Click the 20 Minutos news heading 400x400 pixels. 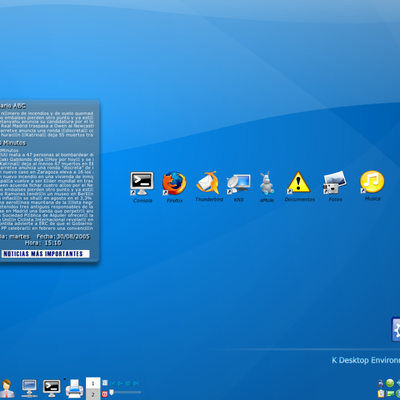point(13,143)
